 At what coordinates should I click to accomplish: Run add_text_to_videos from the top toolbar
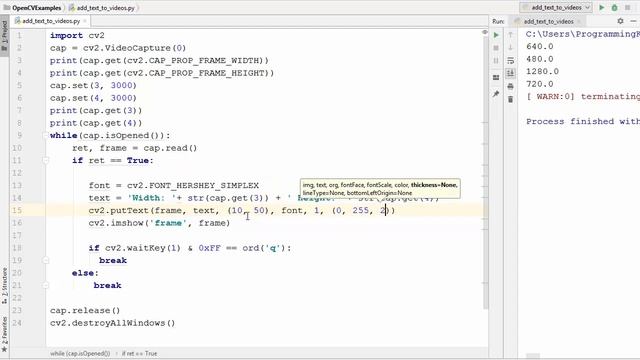point(602,7)
